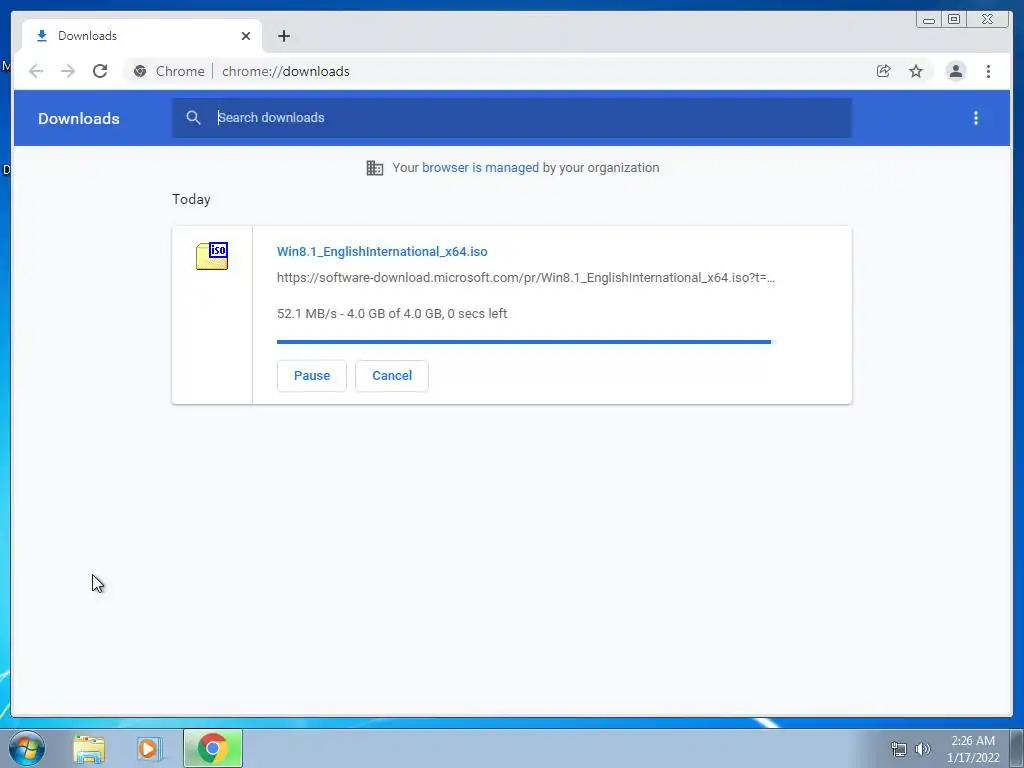The height and width of the screenshot is (768, 1024).
Task: Open the Downloads page more actions menu
Action: 976,118
